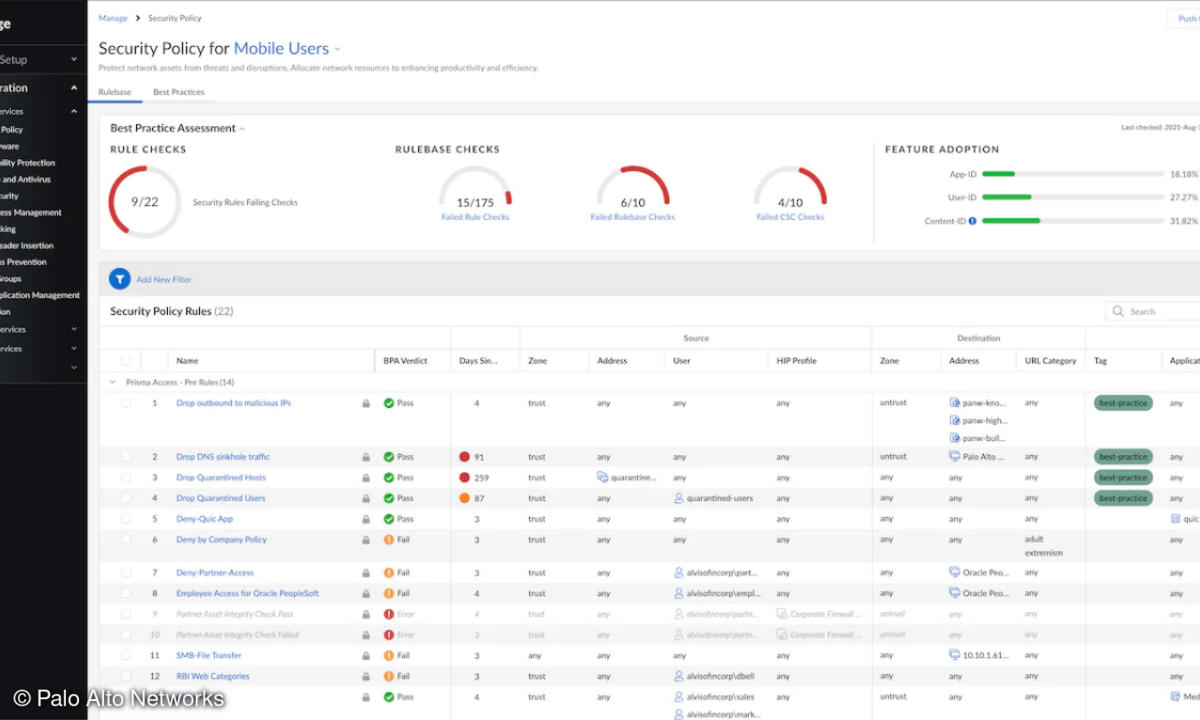
Task: Click address icon beside panw-kno destination
Action: click(x=955, y=403)
